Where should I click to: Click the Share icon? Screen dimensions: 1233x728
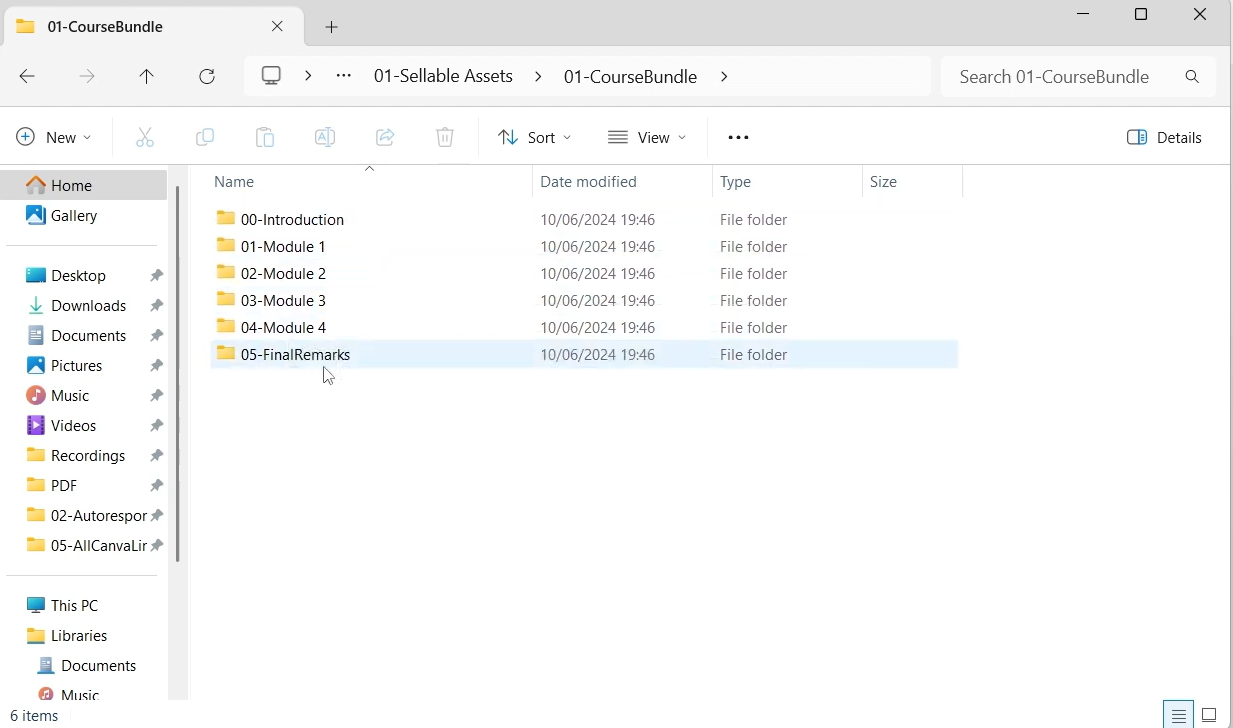[x=385, y=137]
